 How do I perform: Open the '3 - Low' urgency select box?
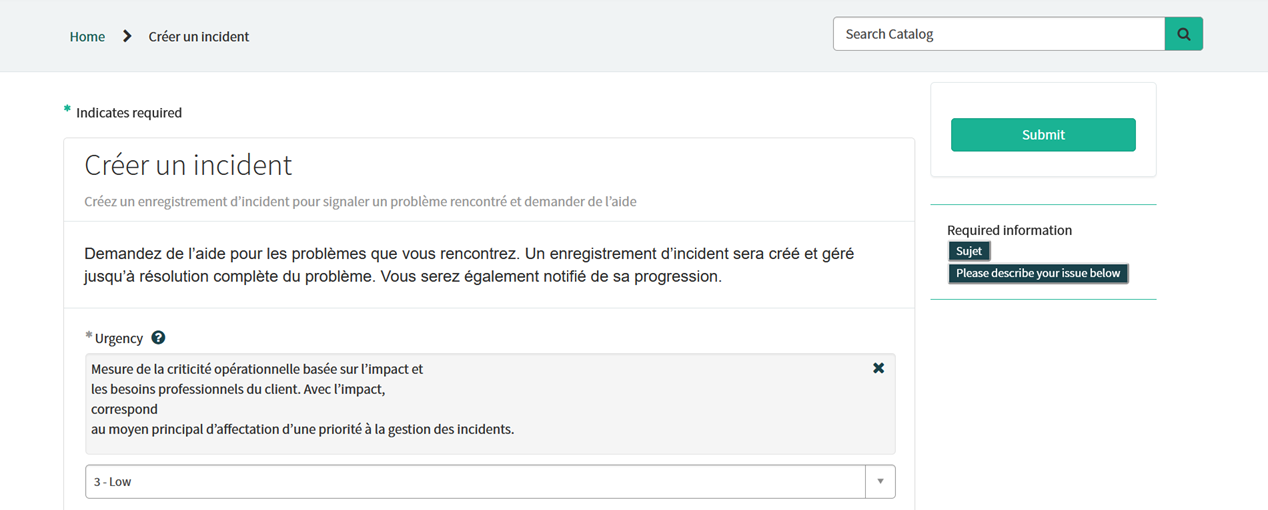coord(475,482)
